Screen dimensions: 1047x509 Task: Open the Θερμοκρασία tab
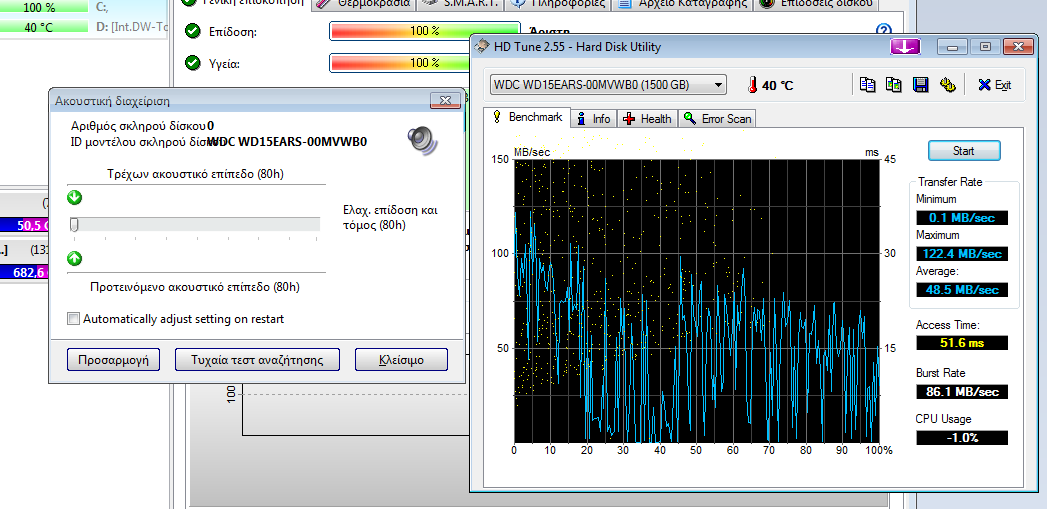364,3
